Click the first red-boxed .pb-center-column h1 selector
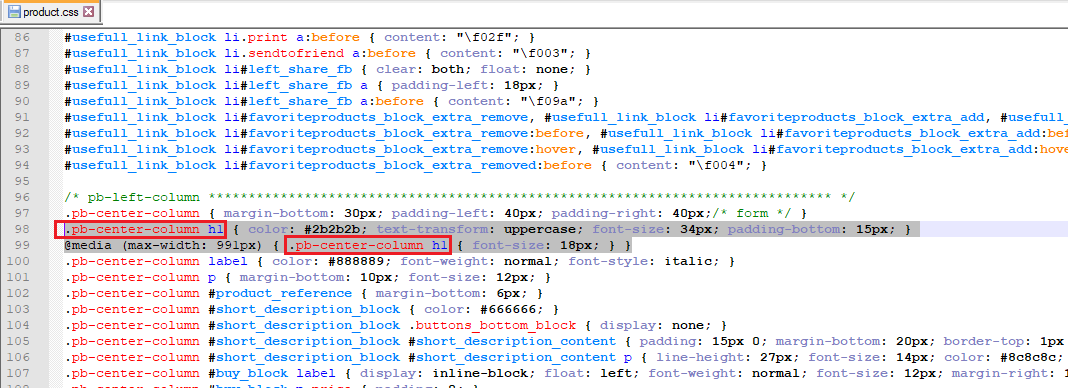Viewport: 1068px width, 388px height. [140, 229]
